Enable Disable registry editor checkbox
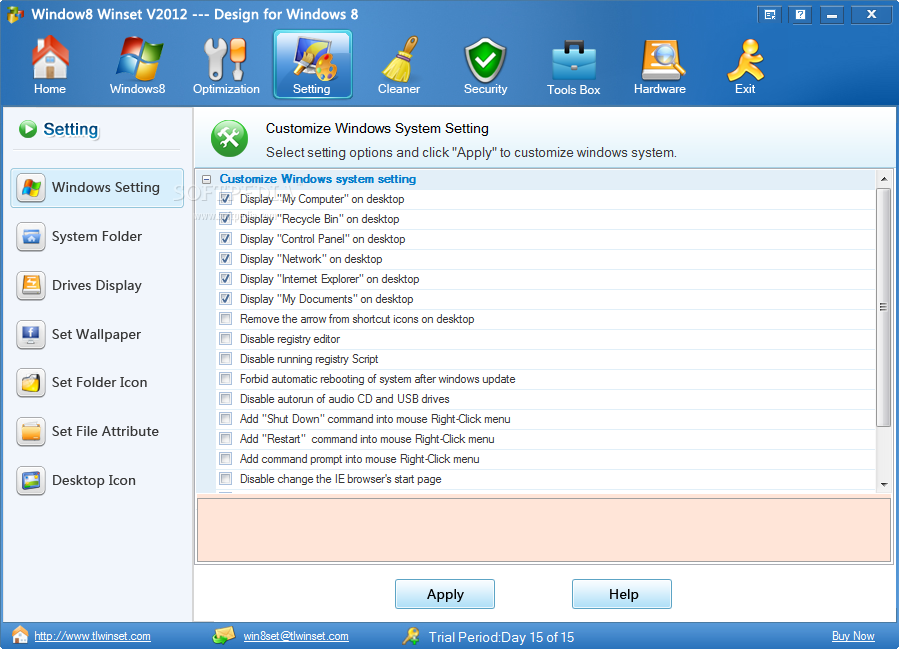Viewport: 899px width, 649px height. (226, 339)
